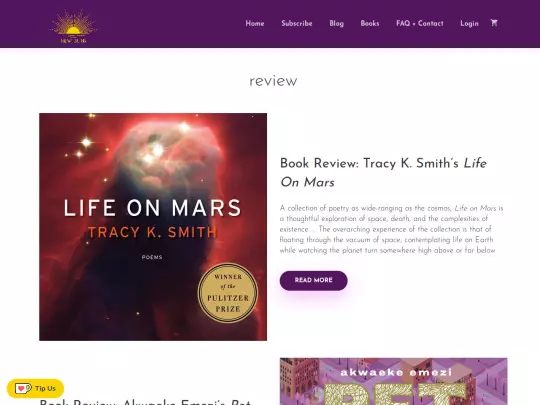Click the review page heading
Screen dimensions: 540x405
pos(273,81)
